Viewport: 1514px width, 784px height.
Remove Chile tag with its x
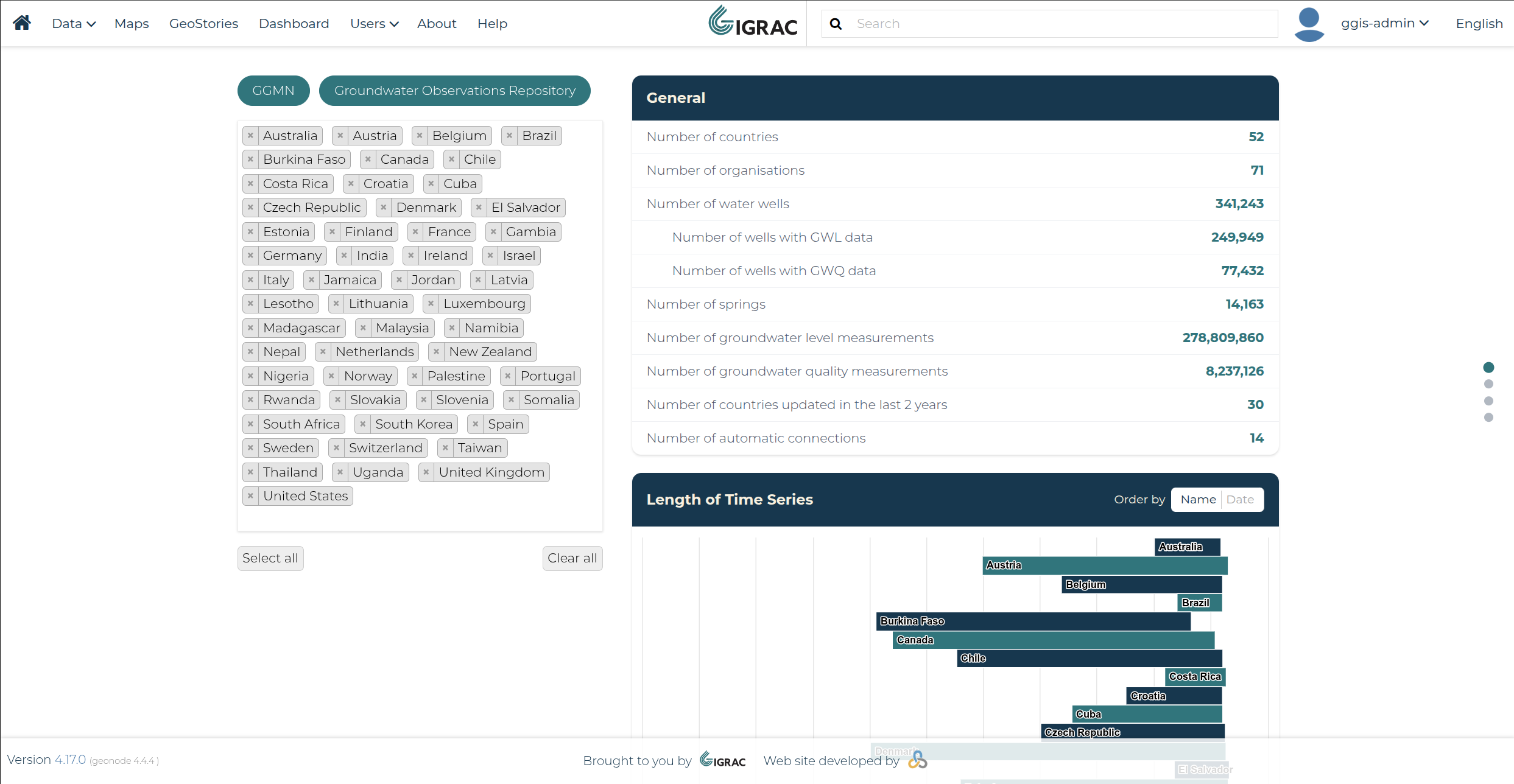click(x=451, y=159)
